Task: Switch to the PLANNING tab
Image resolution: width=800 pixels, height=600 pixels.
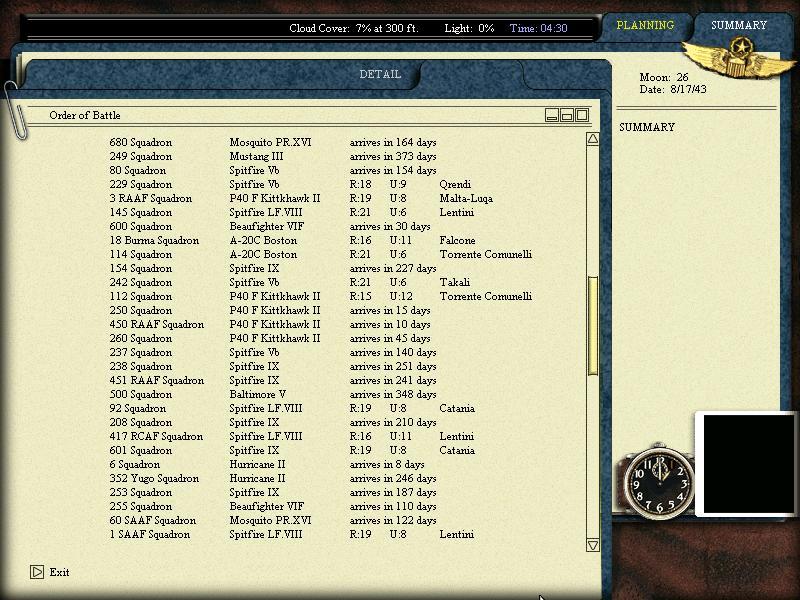Action: coord(645,25)
